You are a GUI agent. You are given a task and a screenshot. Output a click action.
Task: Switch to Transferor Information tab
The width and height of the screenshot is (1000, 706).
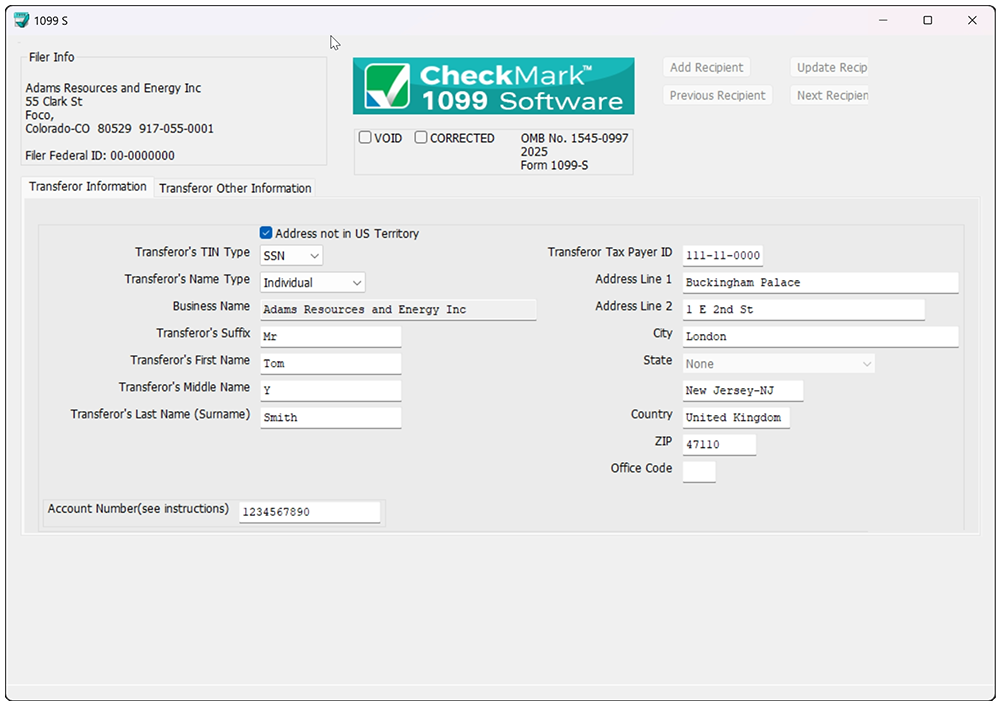[x=87, y=187]
